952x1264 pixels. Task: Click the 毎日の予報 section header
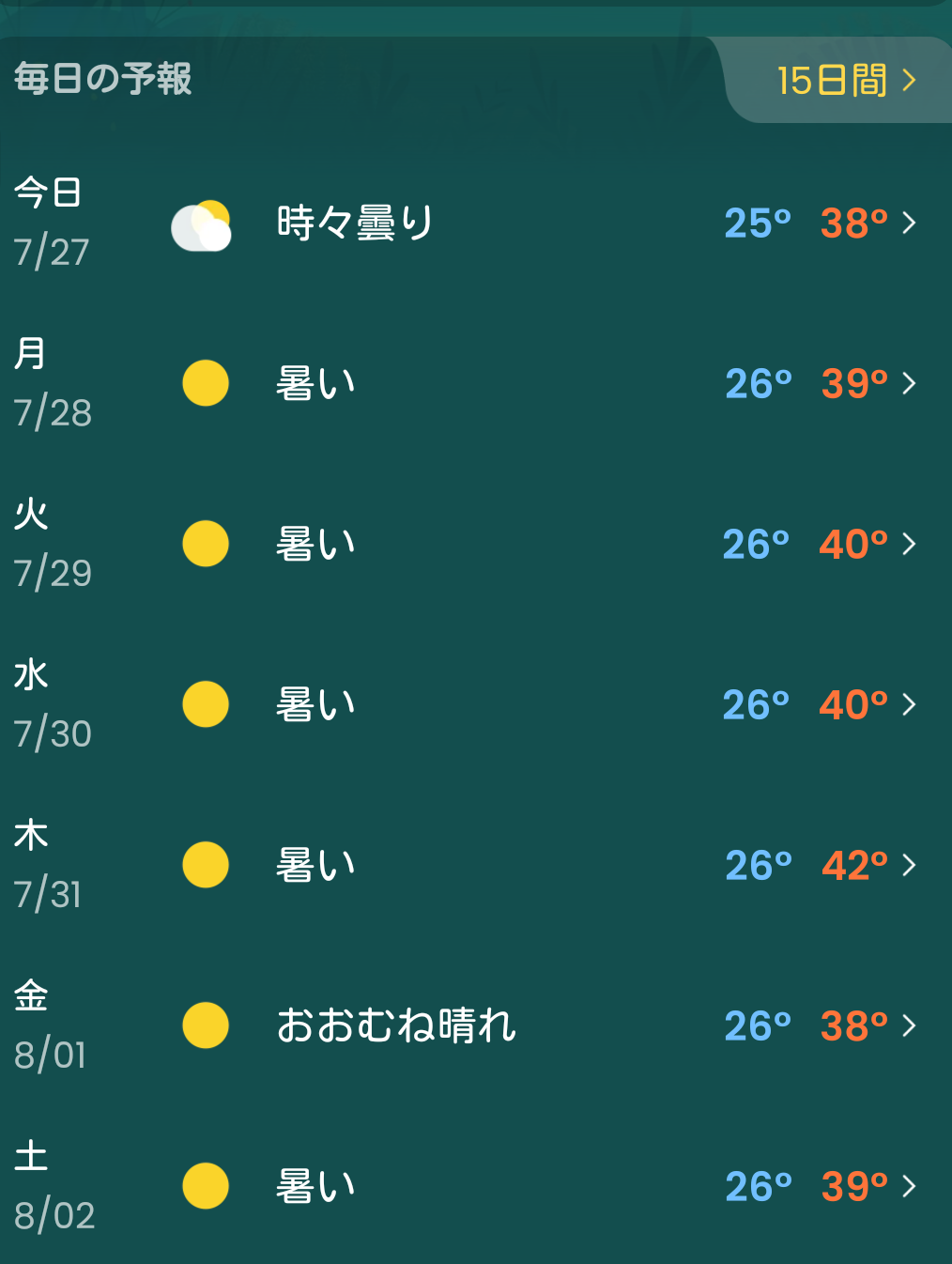click(103, 79)
